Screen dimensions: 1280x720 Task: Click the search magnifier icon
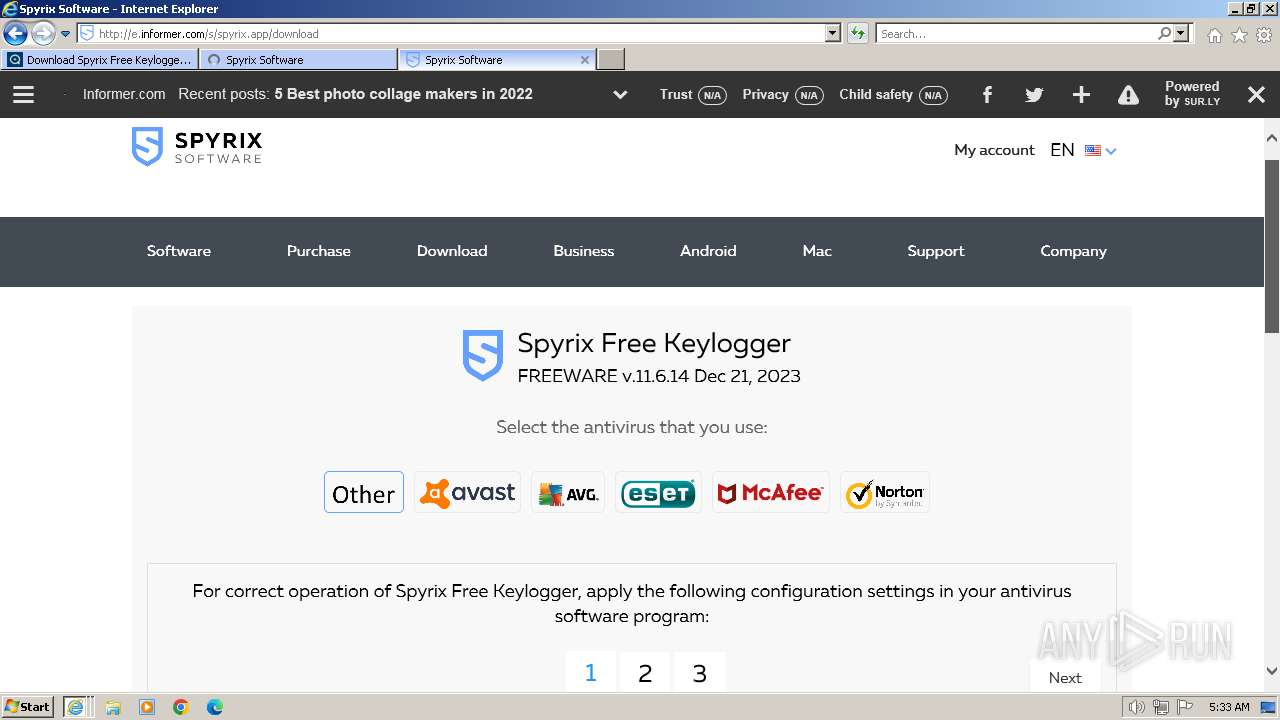(x=1164, y=33)
